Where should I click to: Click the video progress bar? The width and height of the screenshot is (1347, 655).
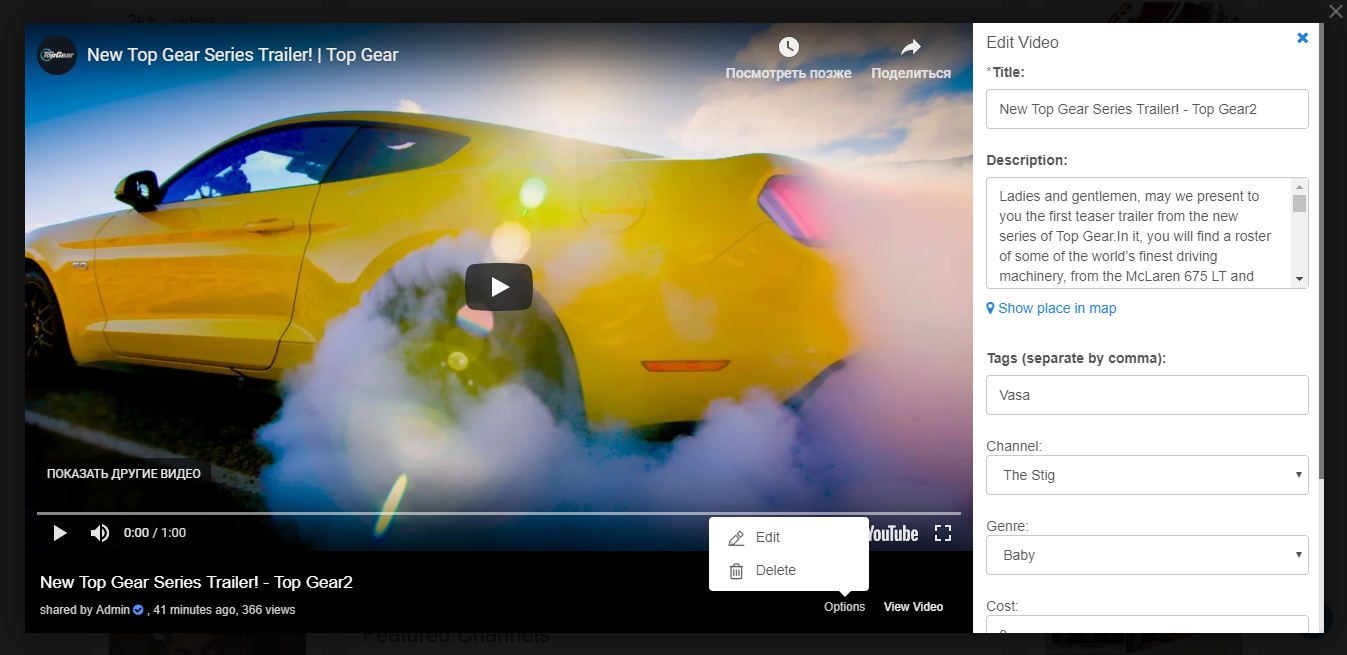click(498, 513)
